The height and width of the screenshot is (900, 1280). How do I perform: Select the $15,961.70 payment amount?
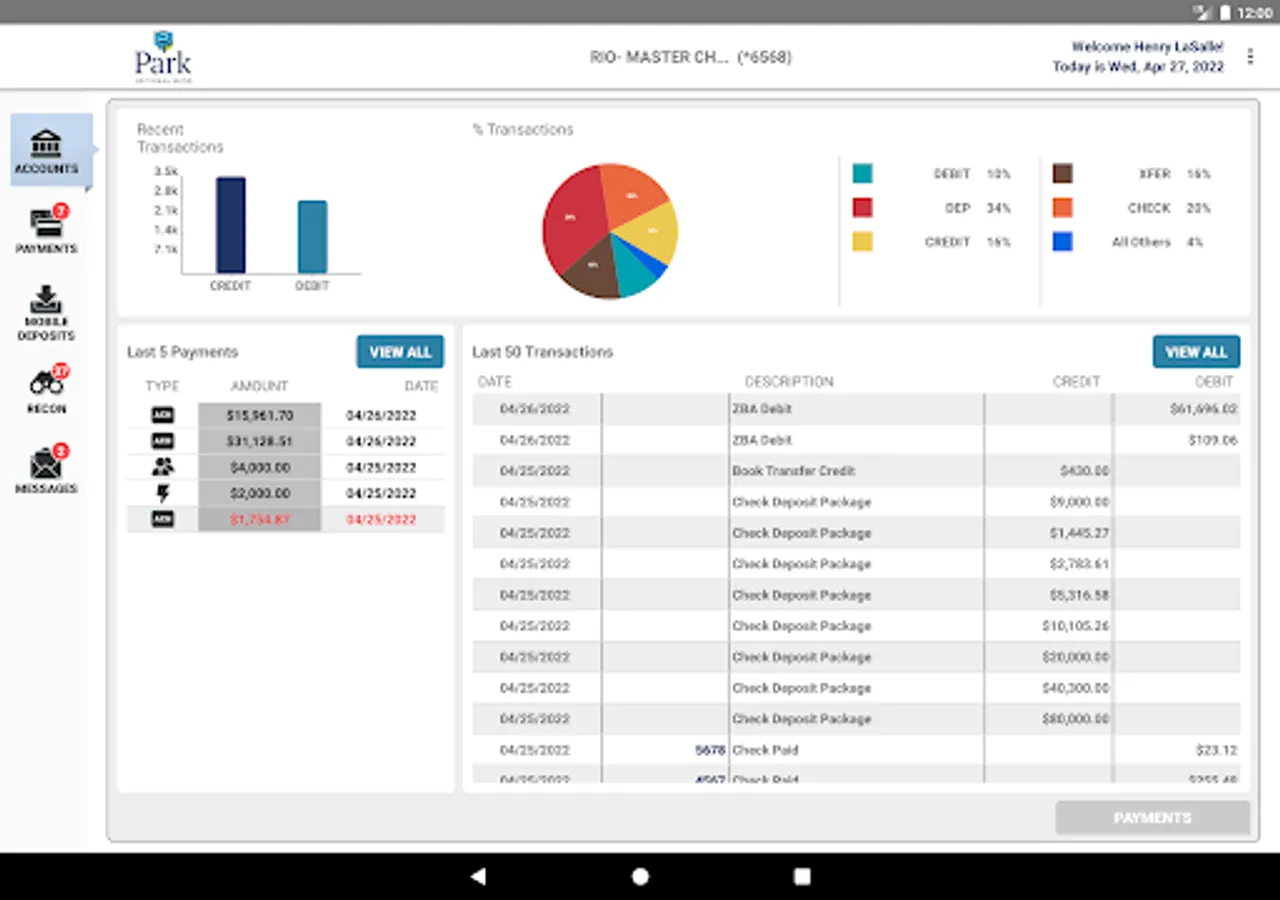click(260, 415)
